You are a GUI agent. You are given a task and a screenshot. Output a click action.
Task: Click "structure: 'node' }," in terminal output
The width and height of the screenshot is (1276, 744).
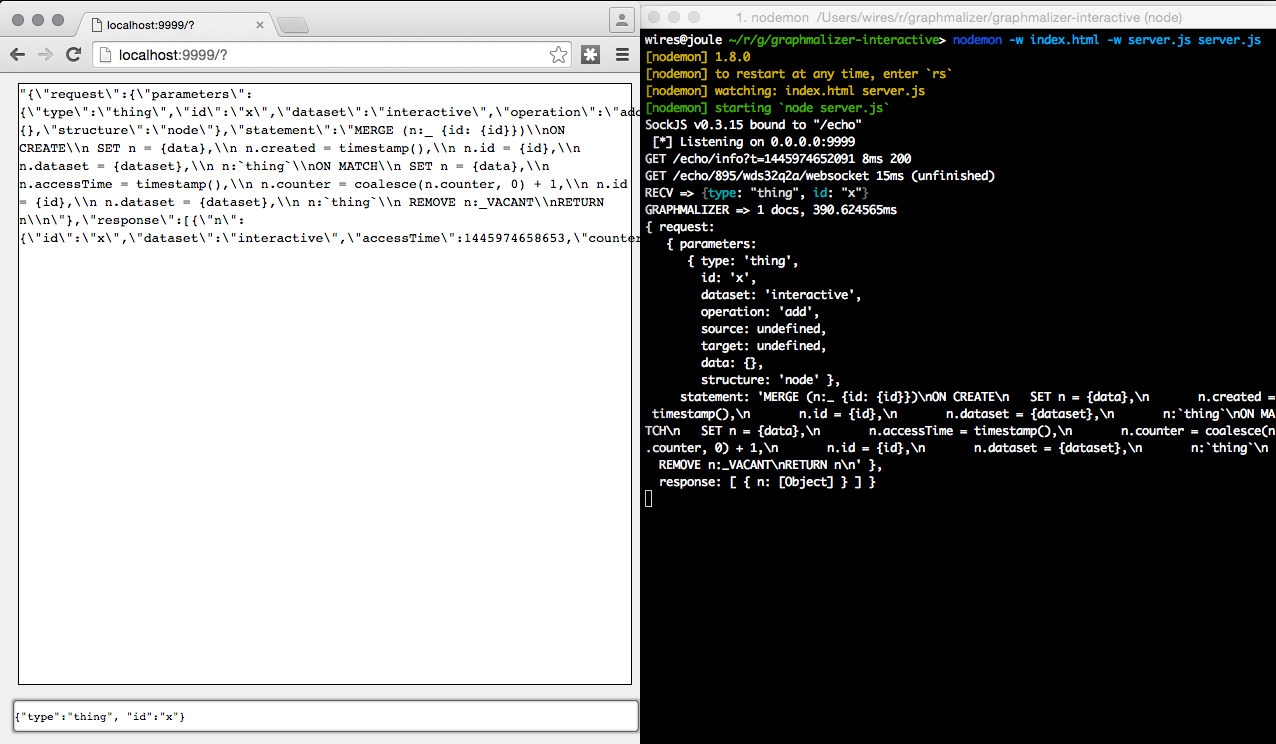click(770, 380)
